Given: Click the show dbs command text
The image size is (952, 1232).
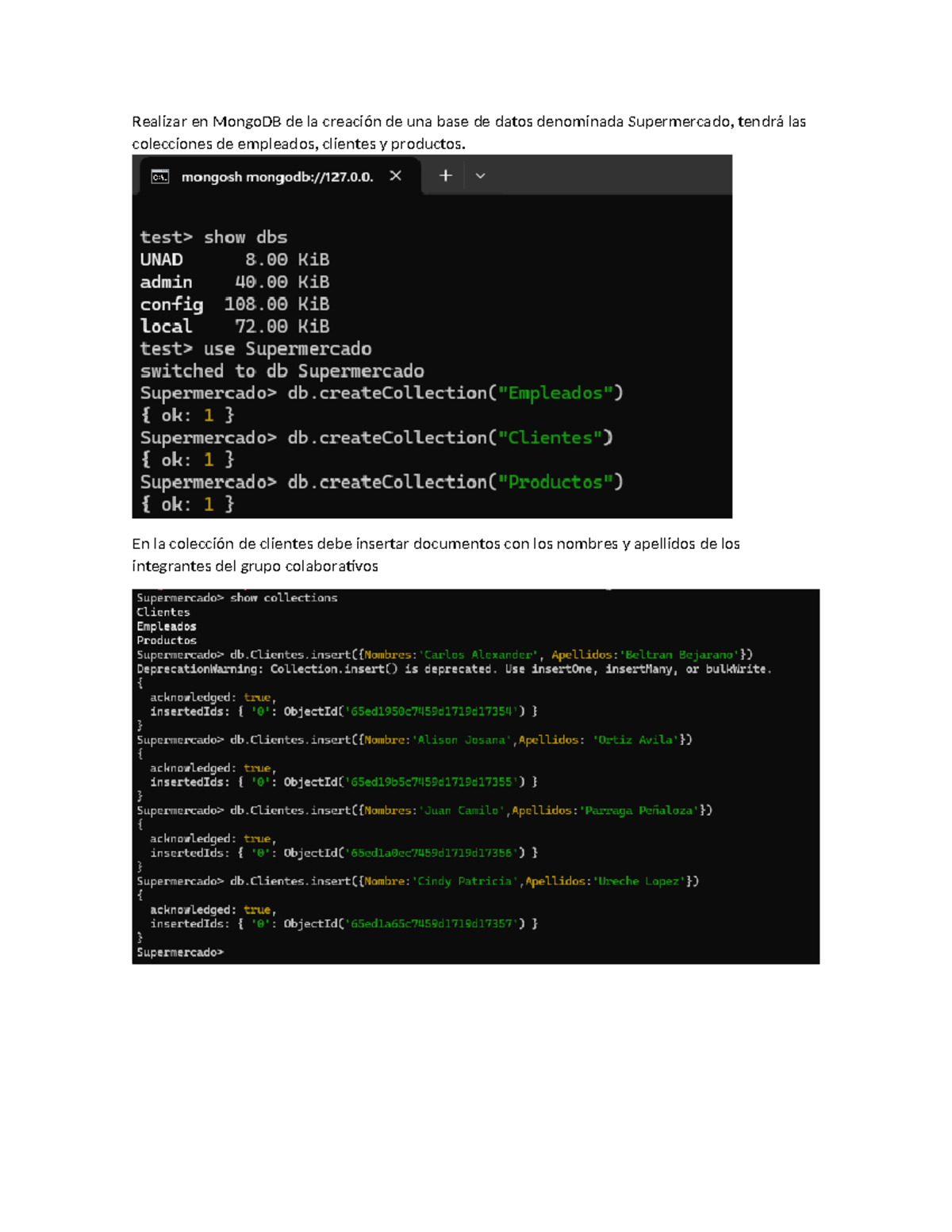Looking at the screenshot, I should pos(246,236).
